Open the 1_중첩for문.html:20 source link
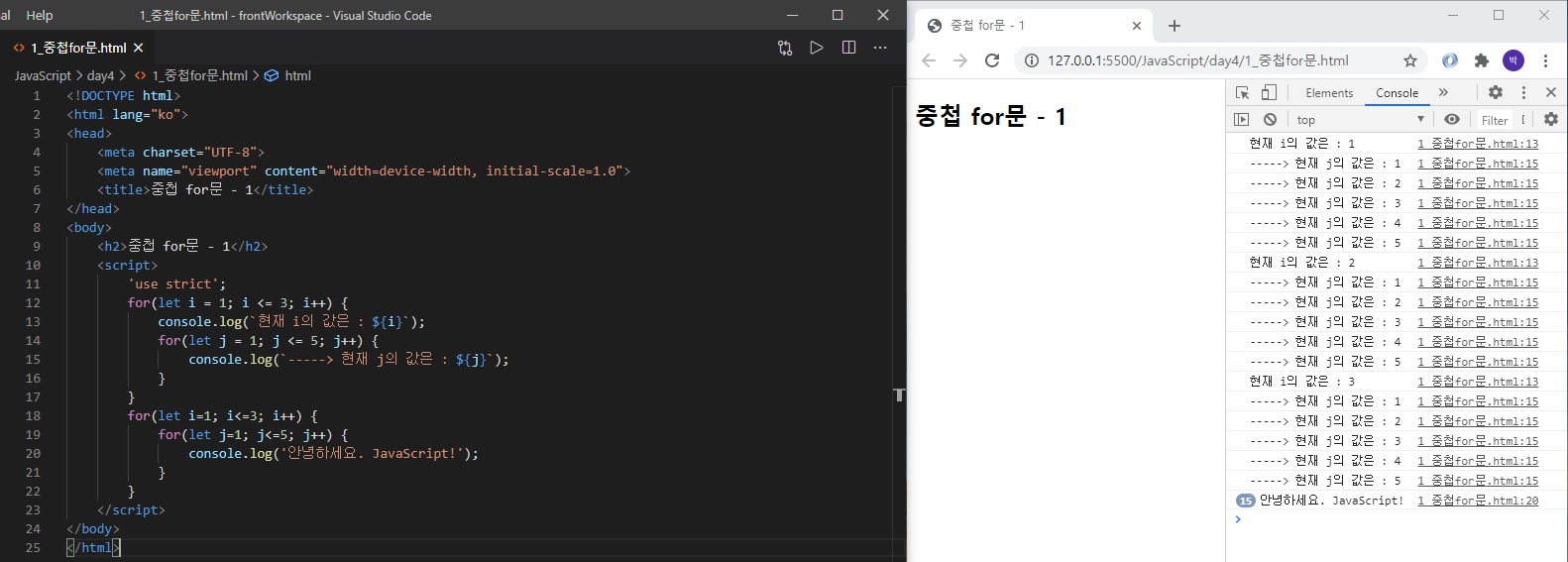Screen dimensions: 1568x562 1478,501
